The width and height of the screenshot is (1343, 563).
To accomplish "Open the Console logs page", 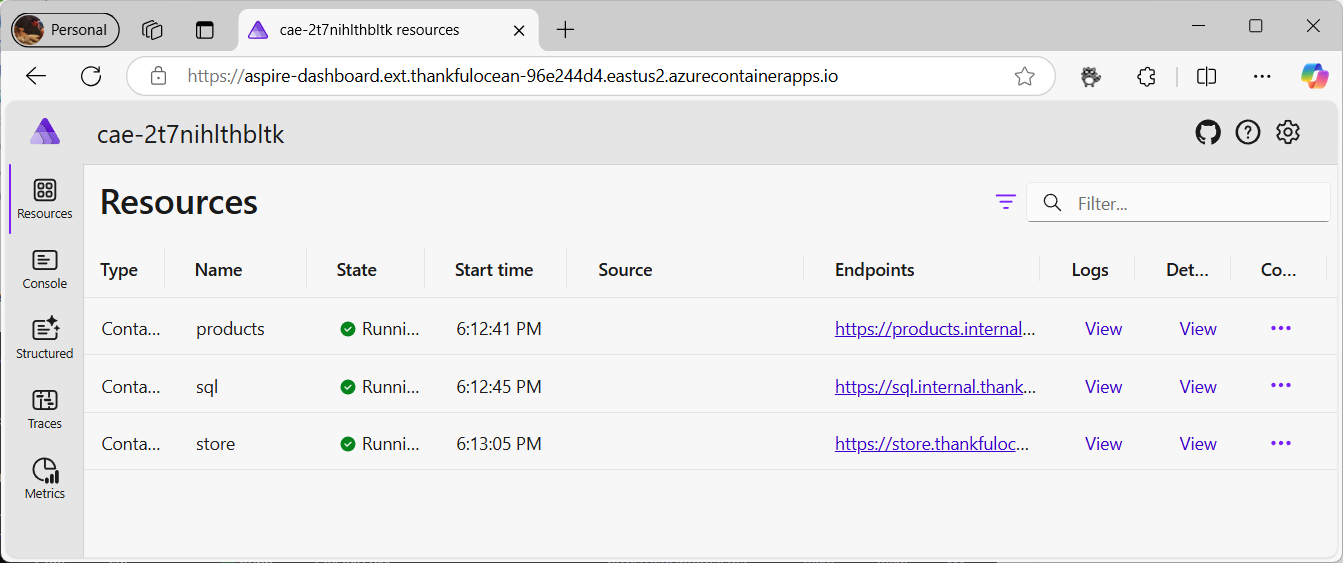I will click(x=45, y=270).
